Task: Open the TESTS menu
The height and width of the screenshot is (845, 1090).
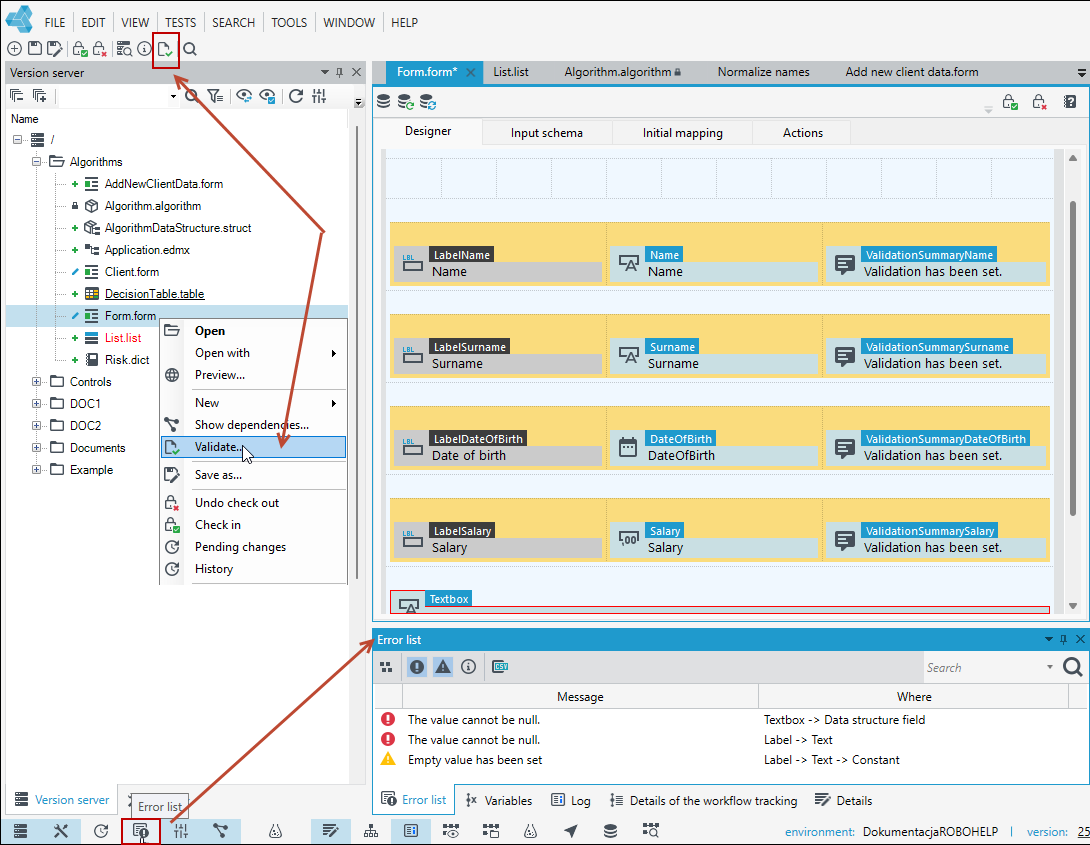Action: (181, 22)
